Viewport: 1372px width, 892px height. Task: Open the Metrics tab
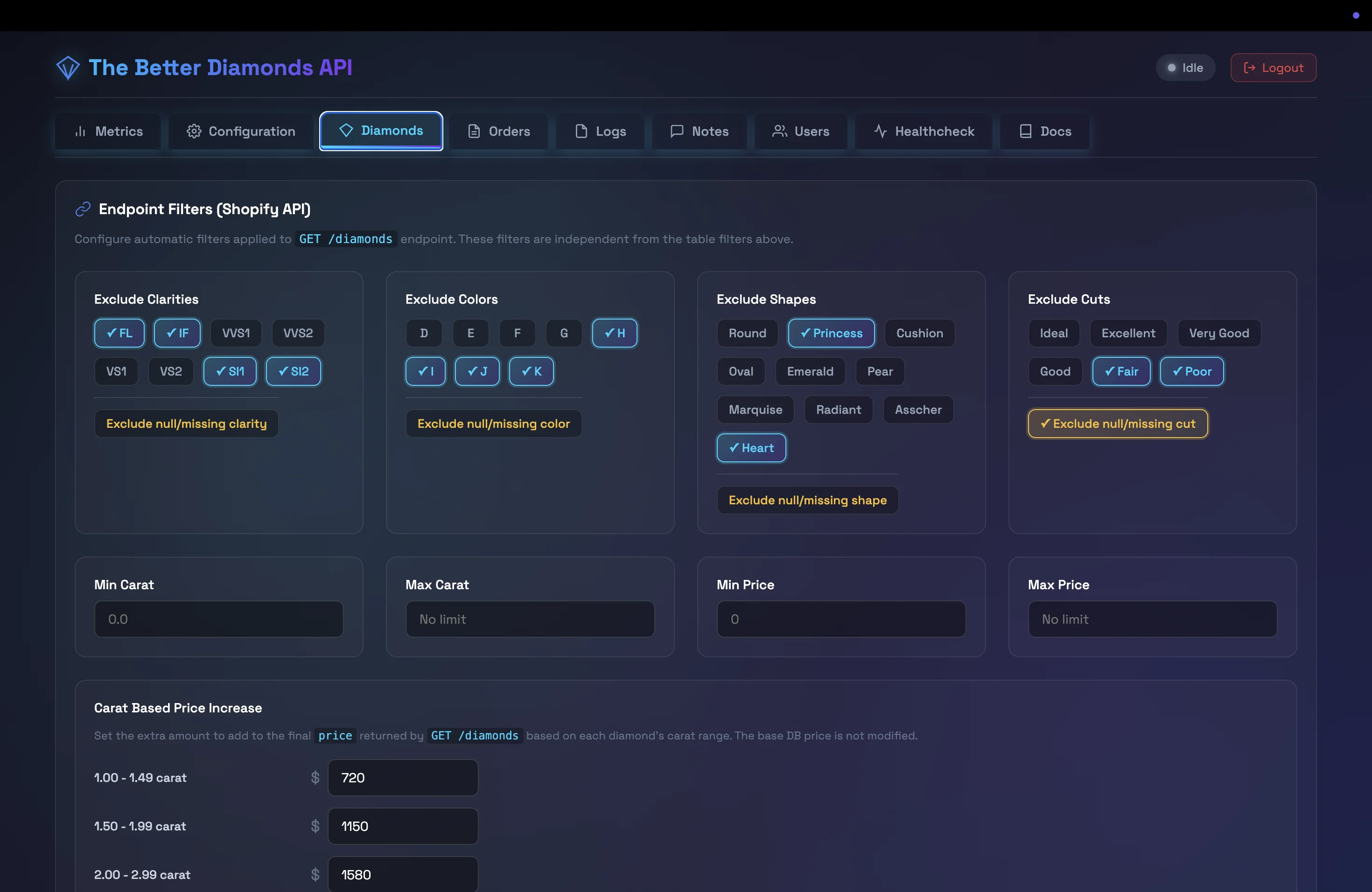click(108, 132)
